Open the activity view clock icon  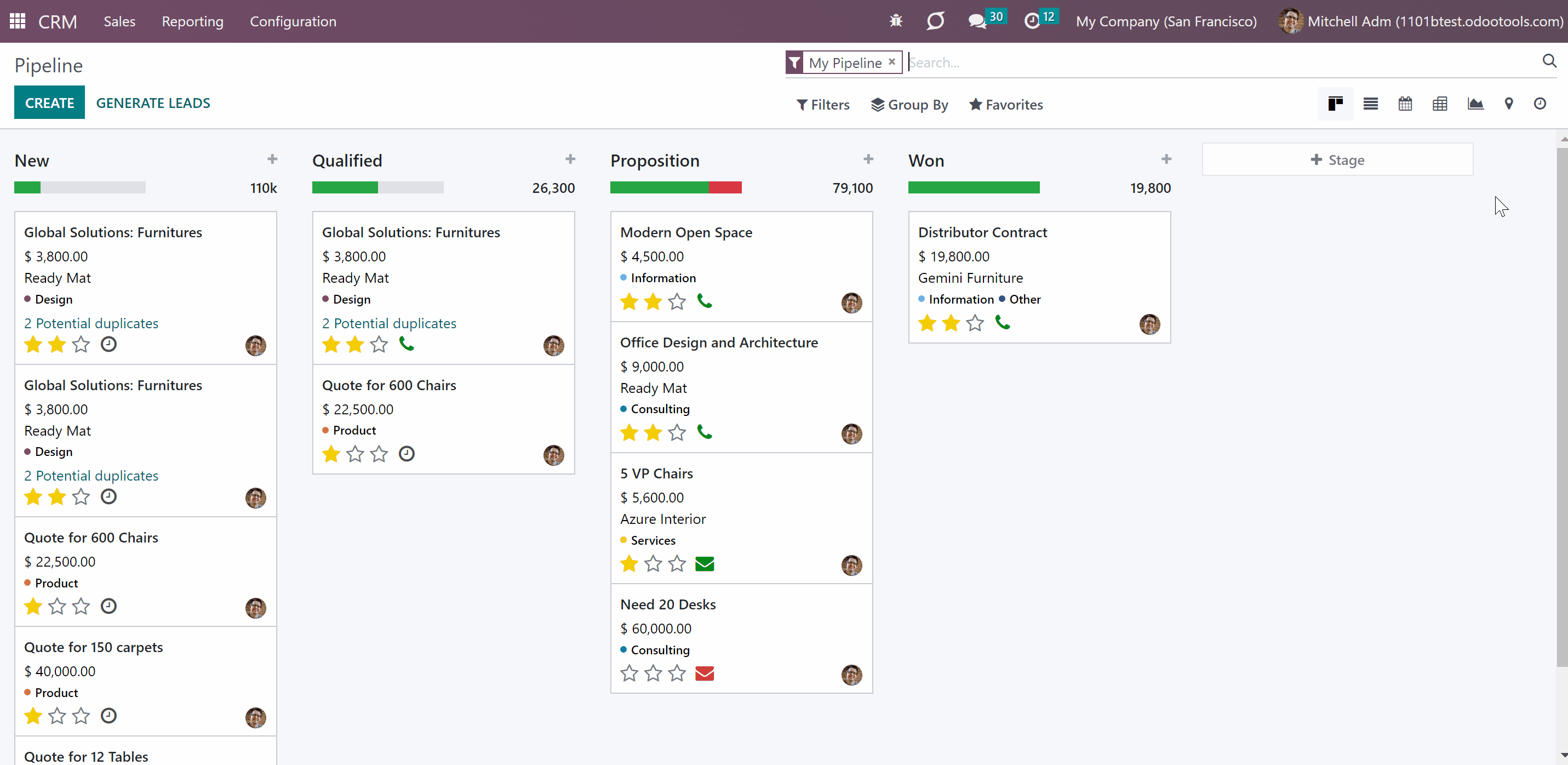click(1540, 104)
